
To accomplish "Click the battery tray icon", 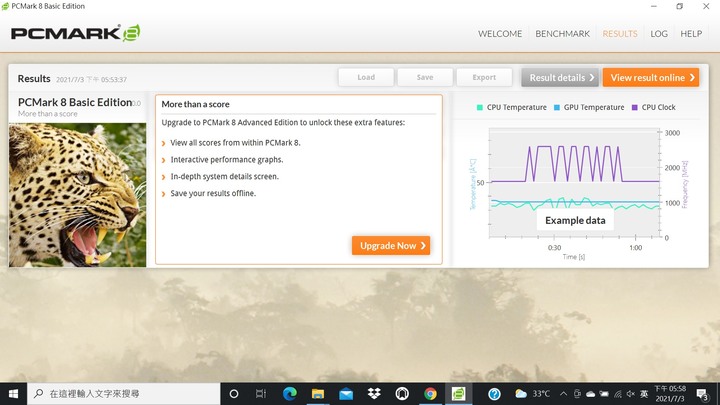I will coord(604,394).
